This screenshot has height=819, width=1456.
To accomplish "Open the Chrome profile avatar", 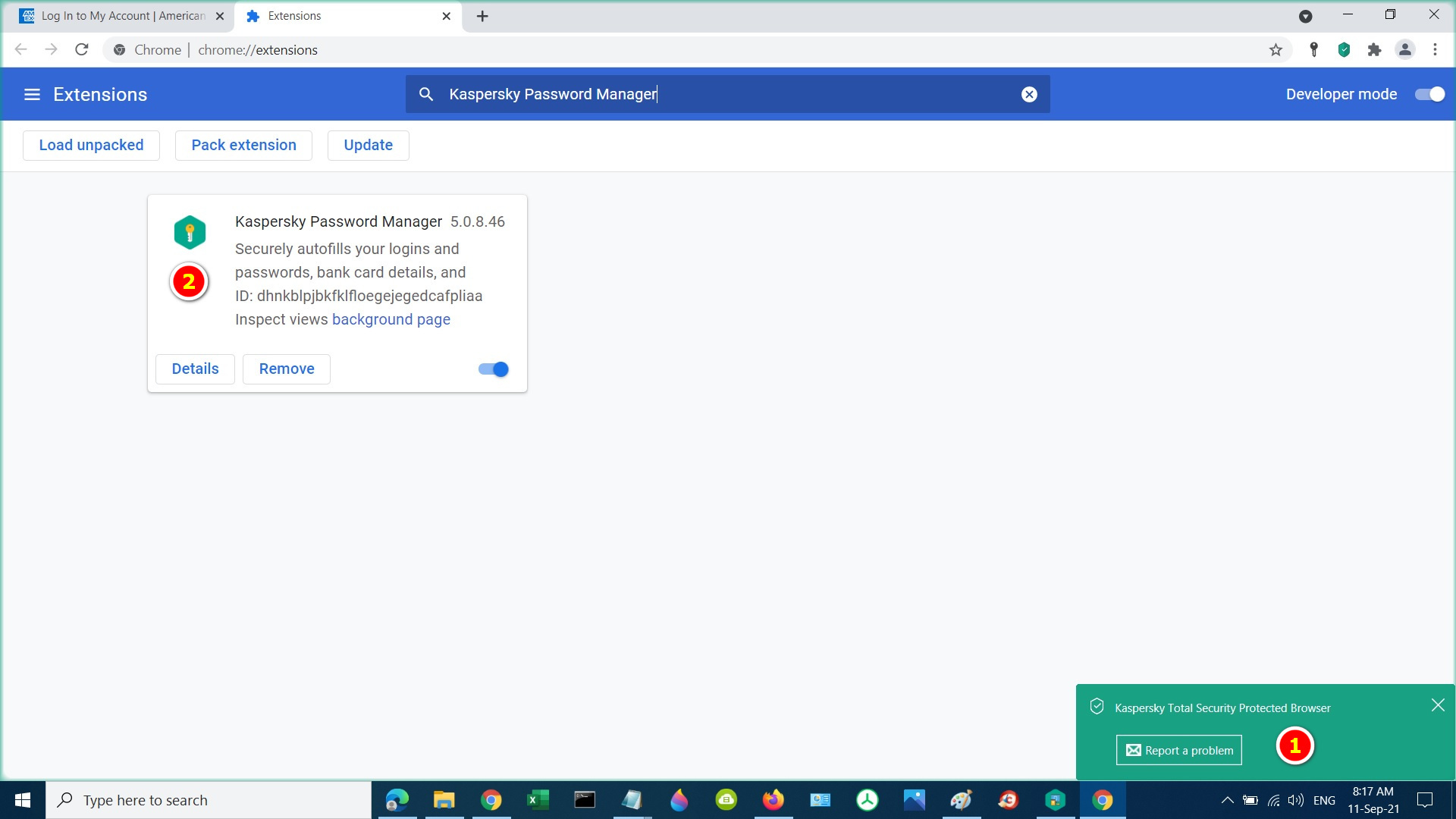I will tap(1404, 50).
